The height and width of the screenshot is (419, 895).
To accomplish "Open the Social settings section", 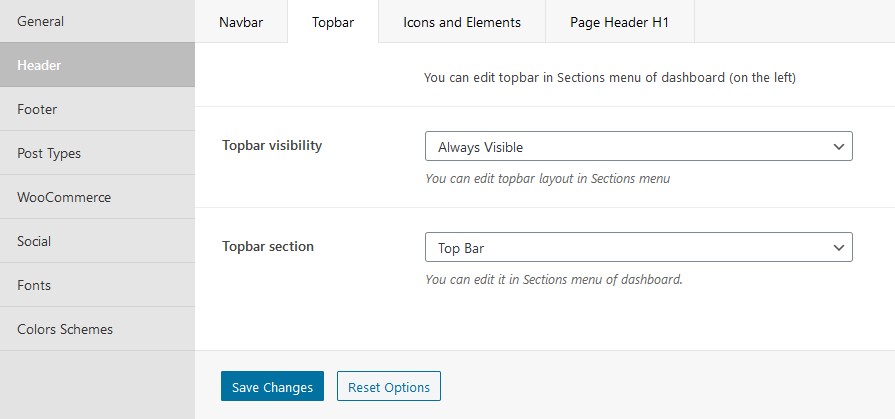I will [97, 241].
